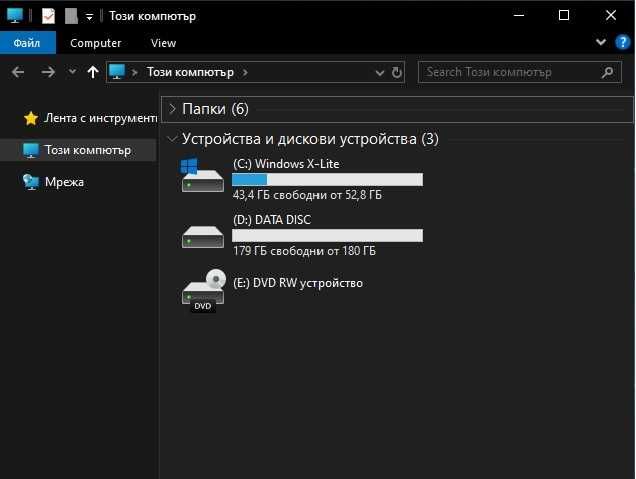Click the Устройства и дискови устройства (3) header
Viewport: 636px width, 479px height.
310,139
